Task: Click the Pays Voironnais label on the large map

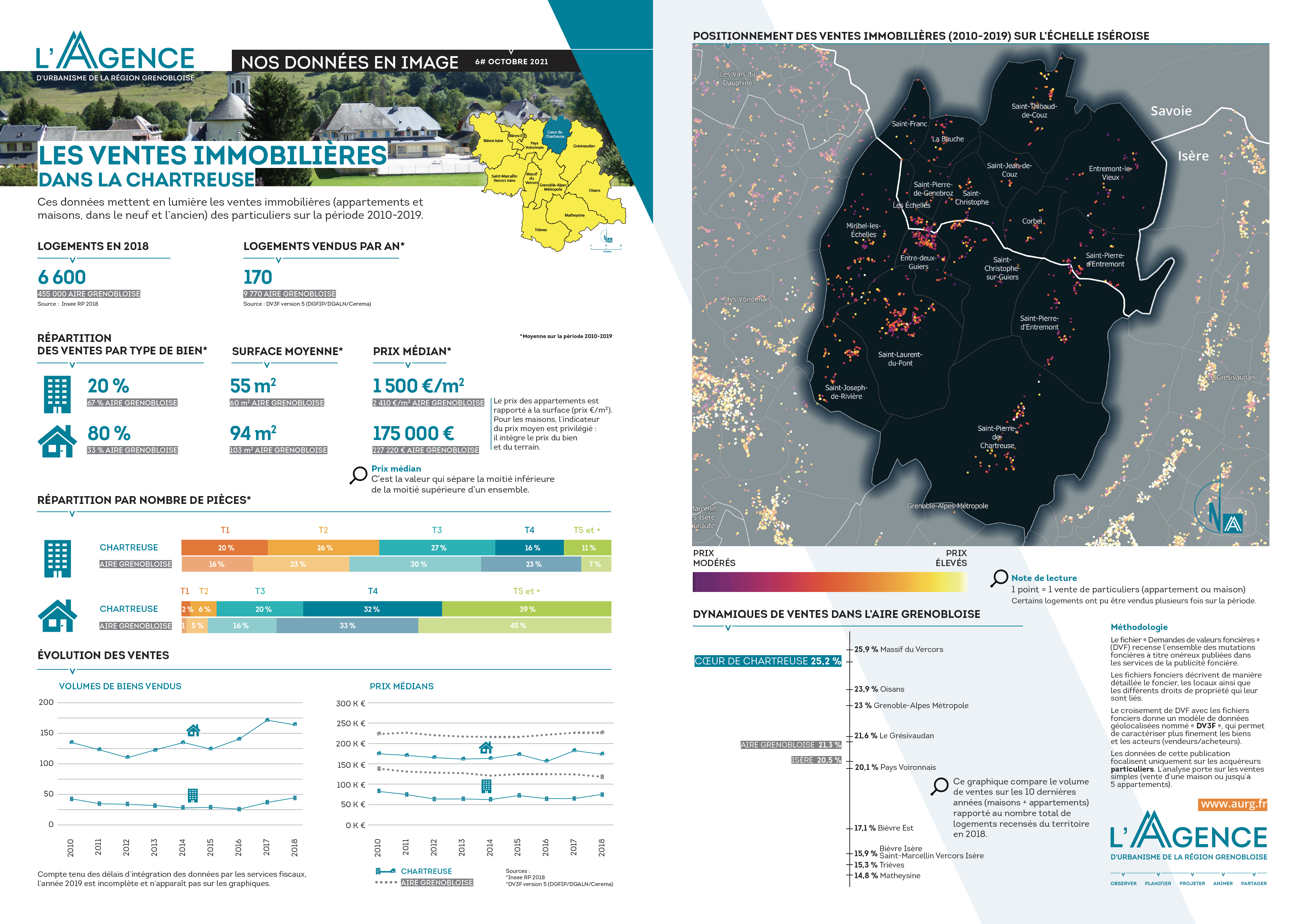Action: [746, 299]
